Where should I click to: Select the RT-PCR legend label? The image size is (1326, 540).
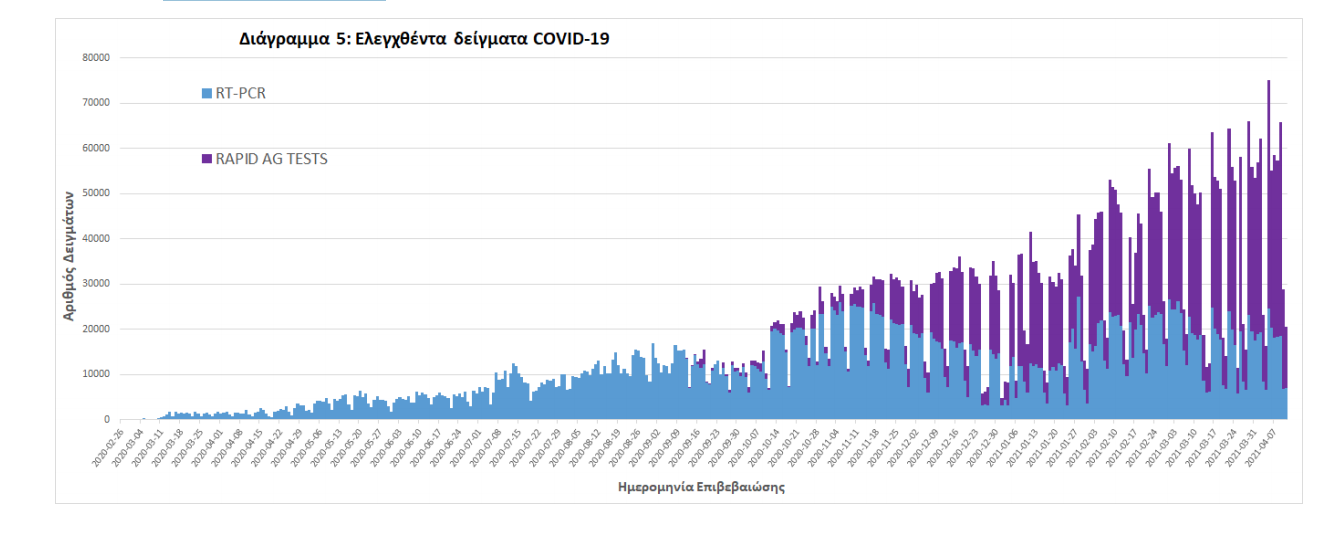(x=240, y=94)
